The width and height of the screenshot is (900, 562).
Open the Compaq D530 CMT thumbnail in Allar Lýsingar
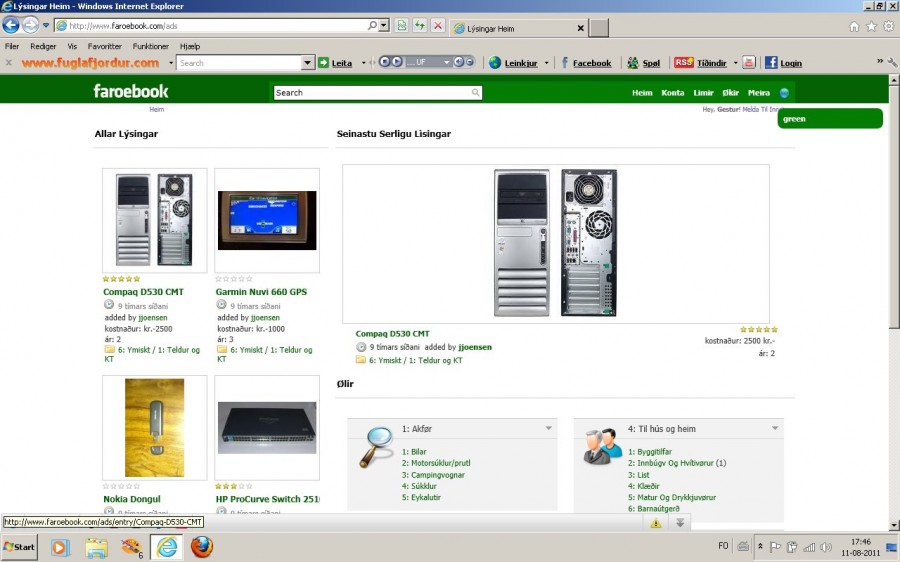[154, 220]
